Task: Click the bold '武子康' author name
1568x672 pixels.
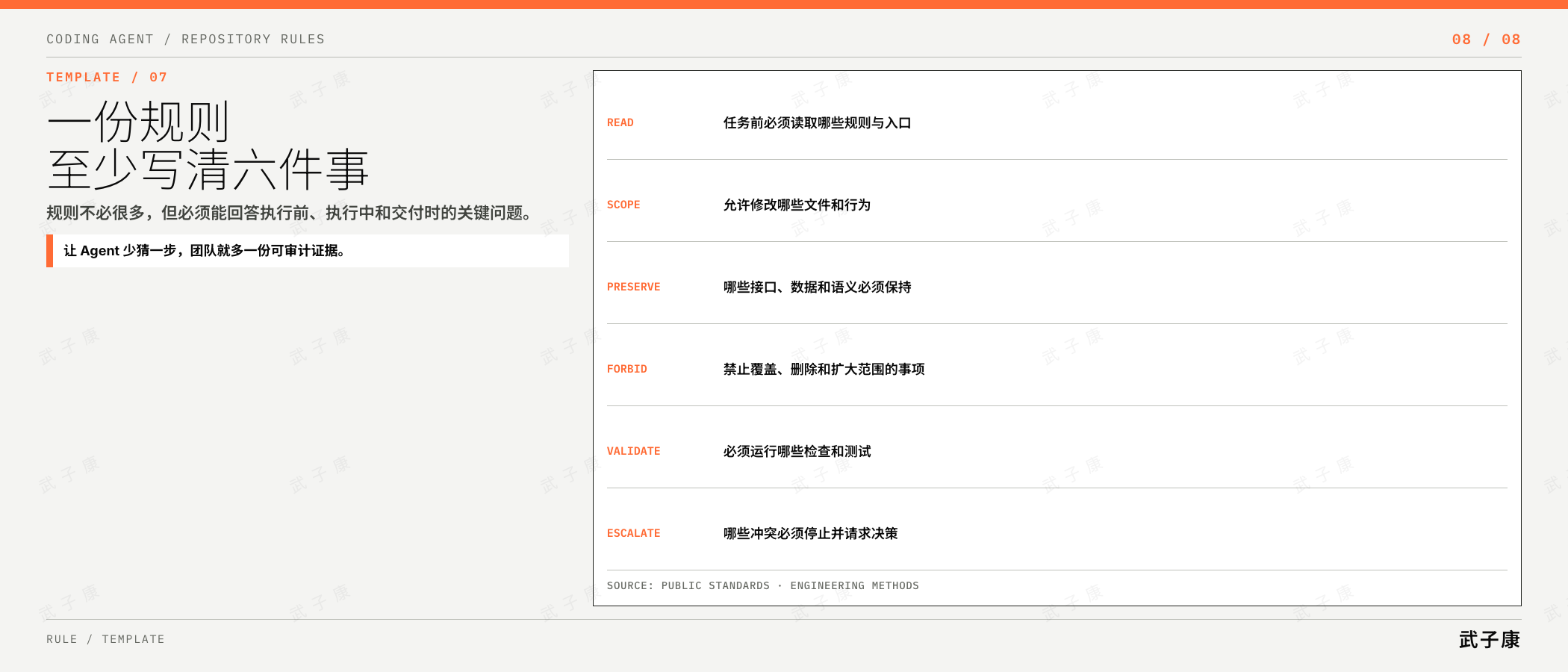Action: click(x=1490, y=640)
